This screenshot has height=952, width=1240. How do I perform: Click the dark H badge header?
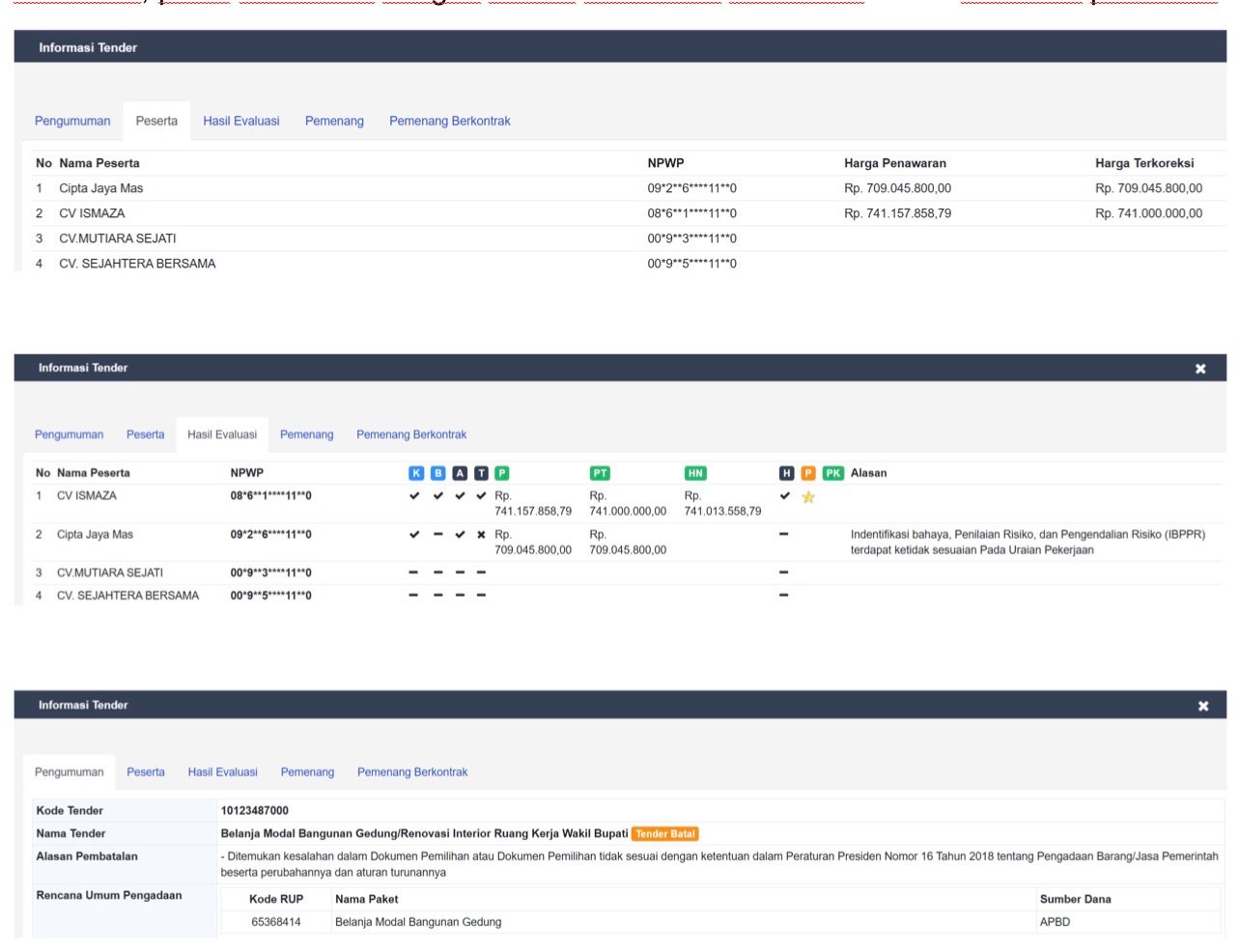786,473
